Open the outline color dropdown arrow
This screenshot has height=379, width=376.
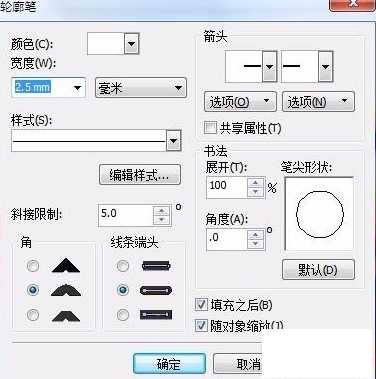click(x=132, y=44)
